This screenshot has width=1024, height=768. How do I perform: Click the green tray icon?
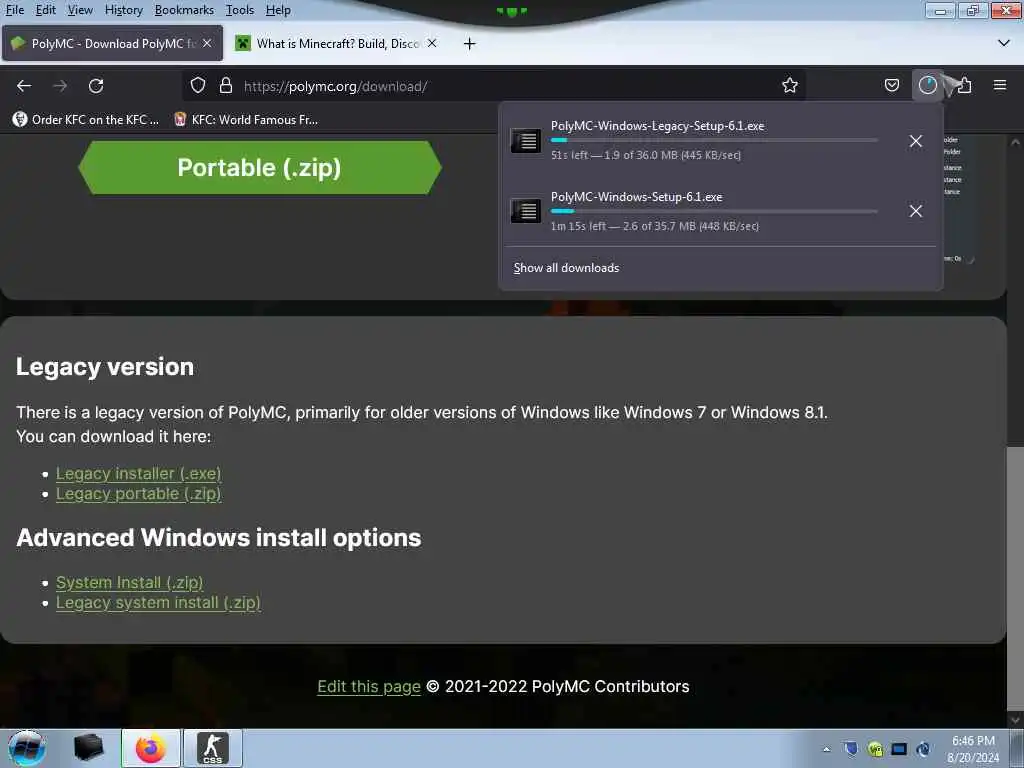point(875,749)
